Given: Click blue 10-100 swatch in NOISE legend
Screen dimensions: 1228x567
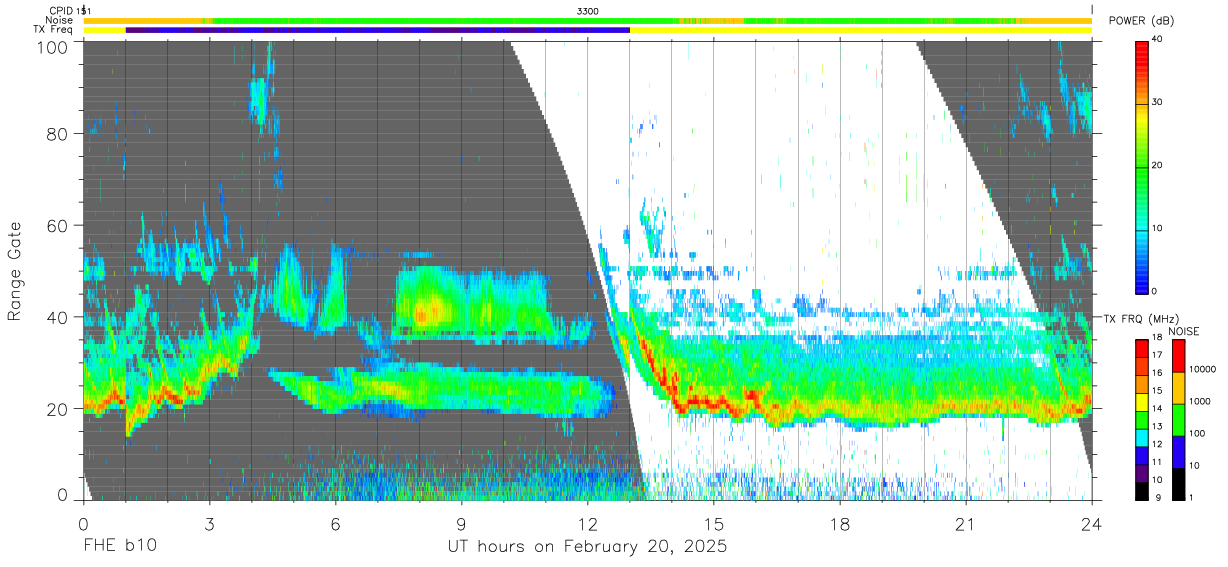Looking at the screenshot, I should pyautogui.click(x=1177, y=451).
